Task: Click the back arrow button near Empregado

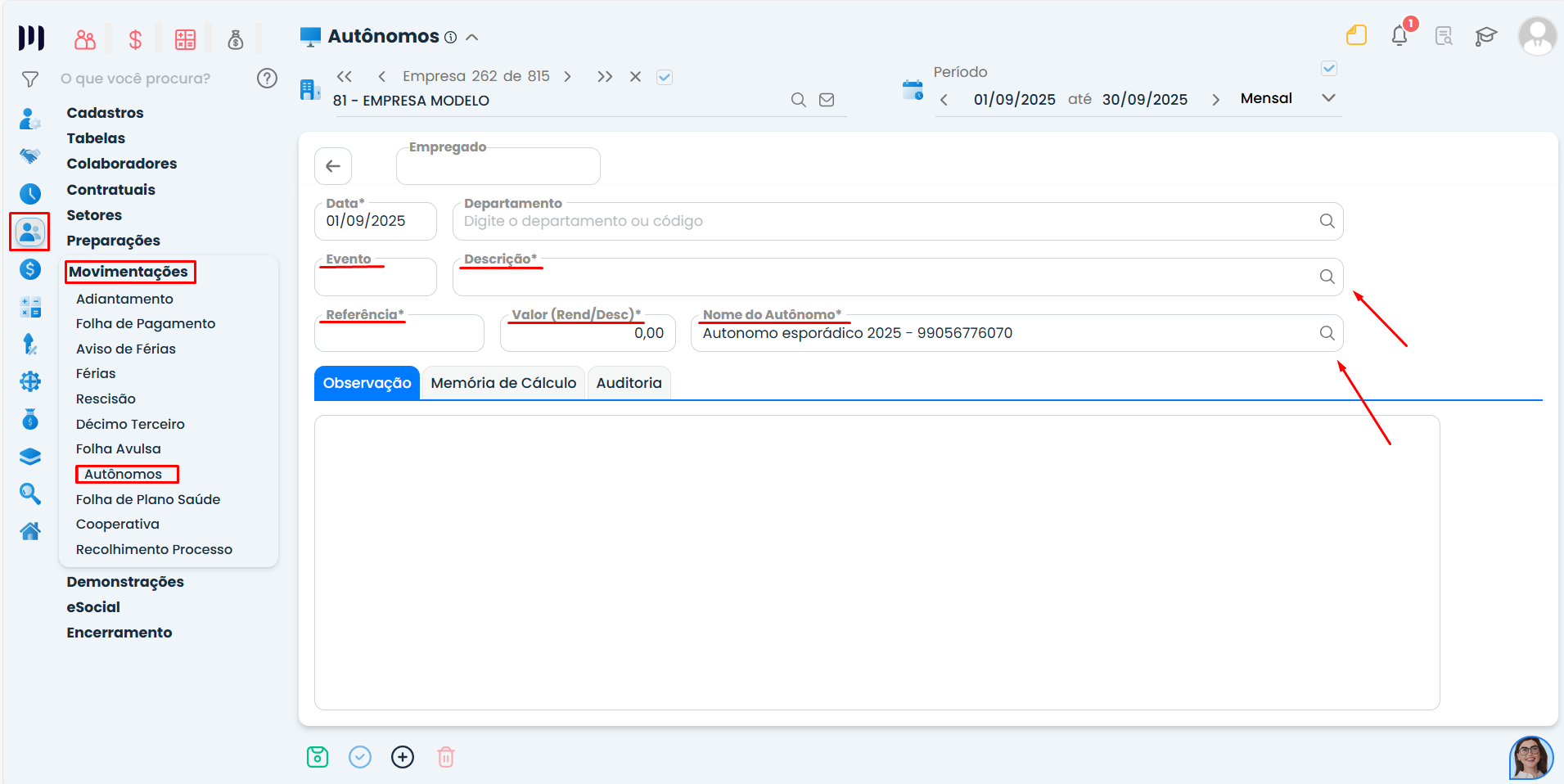Action: [333, 166]
